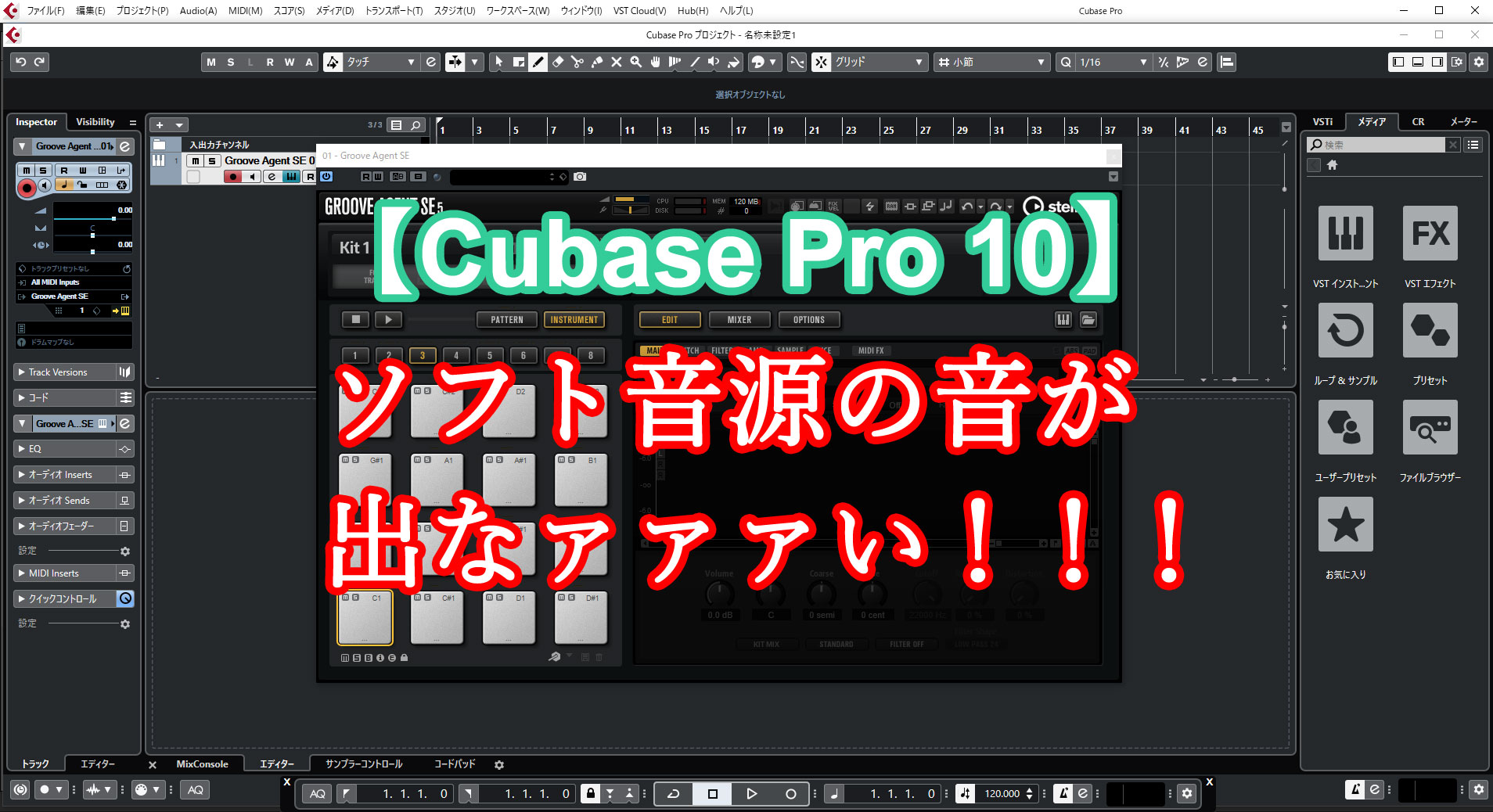Screen dimensions: 1493x812
Task: Toggle global Read automation R button
Action: (270, 62)
